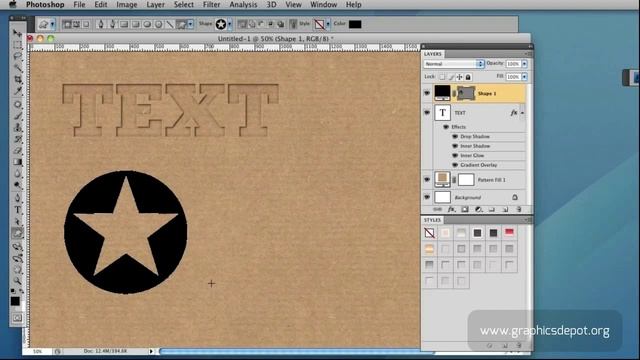Open the Fill slider arrow
The width and height of the screenshot is (640, 360).
point(524,77)
